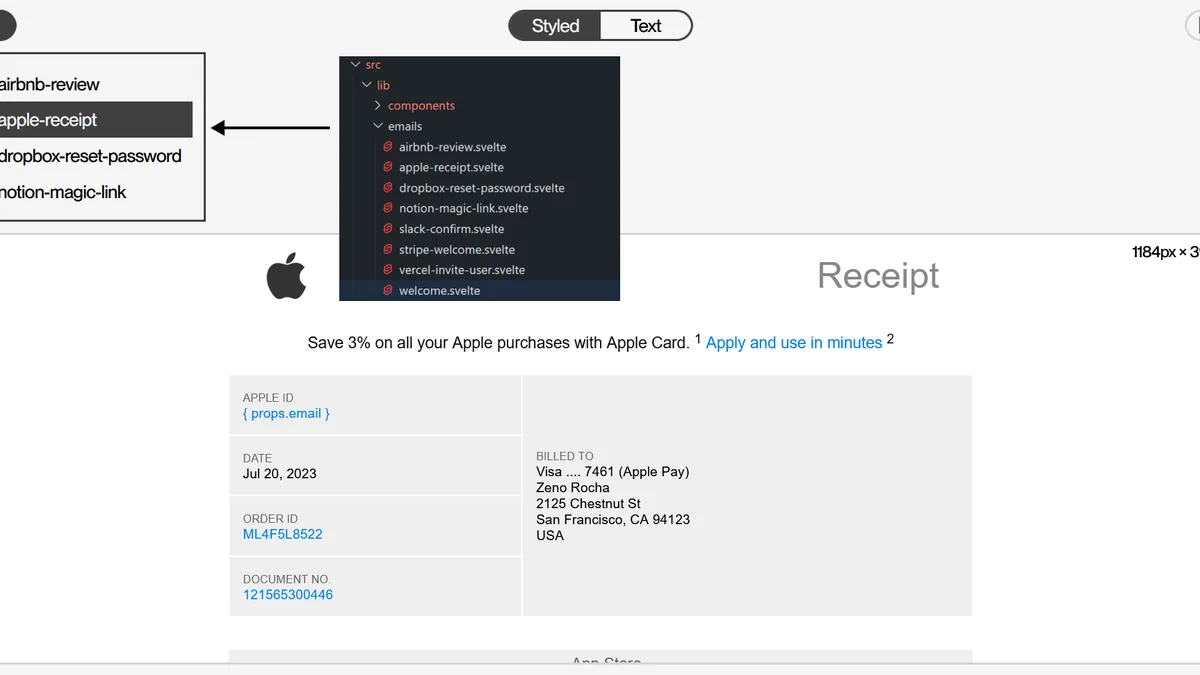The height and width of the screenshot is (675, 1200).
Task: Click the Apple logo in the receipt
Action: pos(286,276)
